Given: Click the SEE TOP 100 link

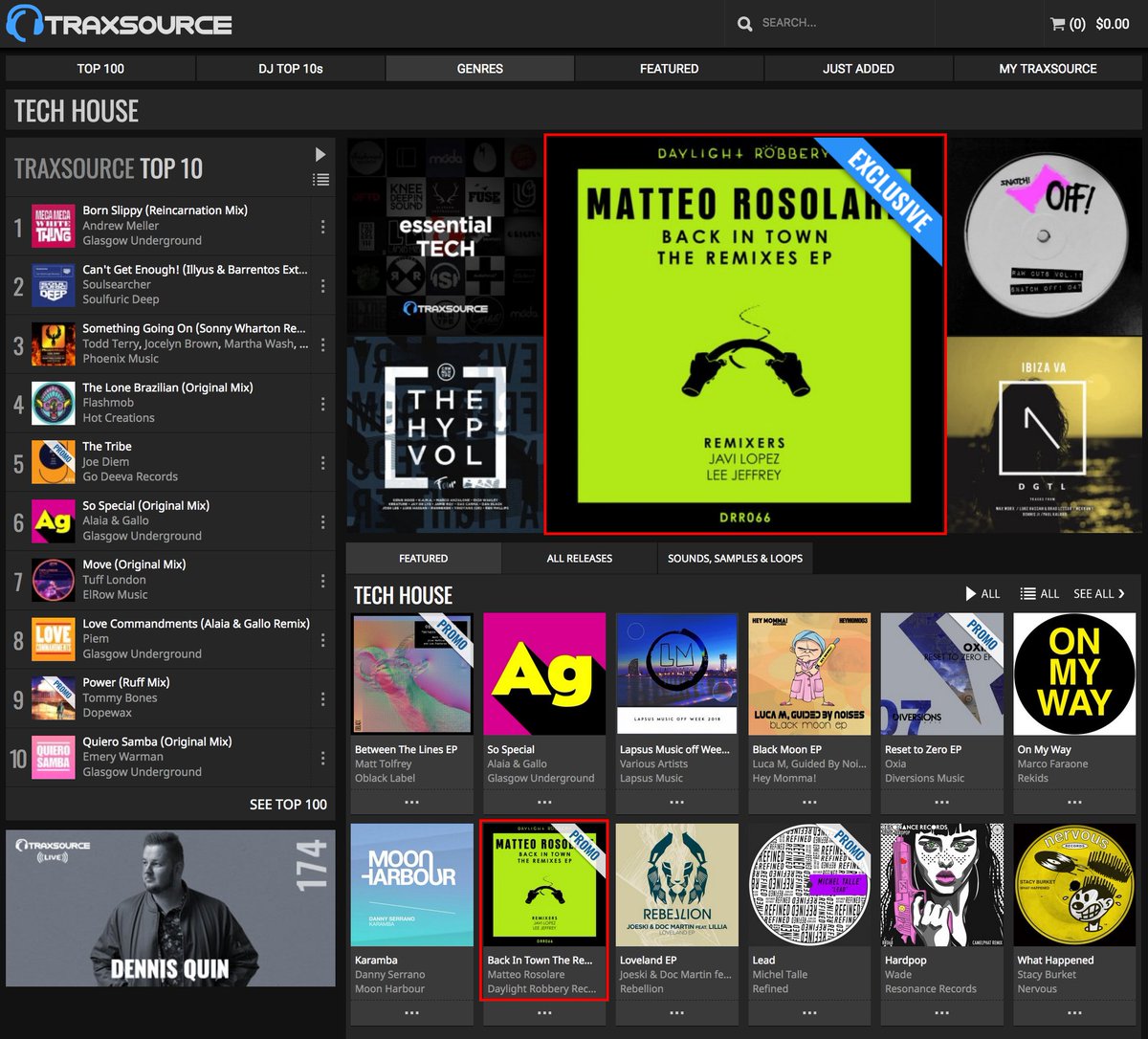Looking at the screenshot, I should [x=288, y=805].
